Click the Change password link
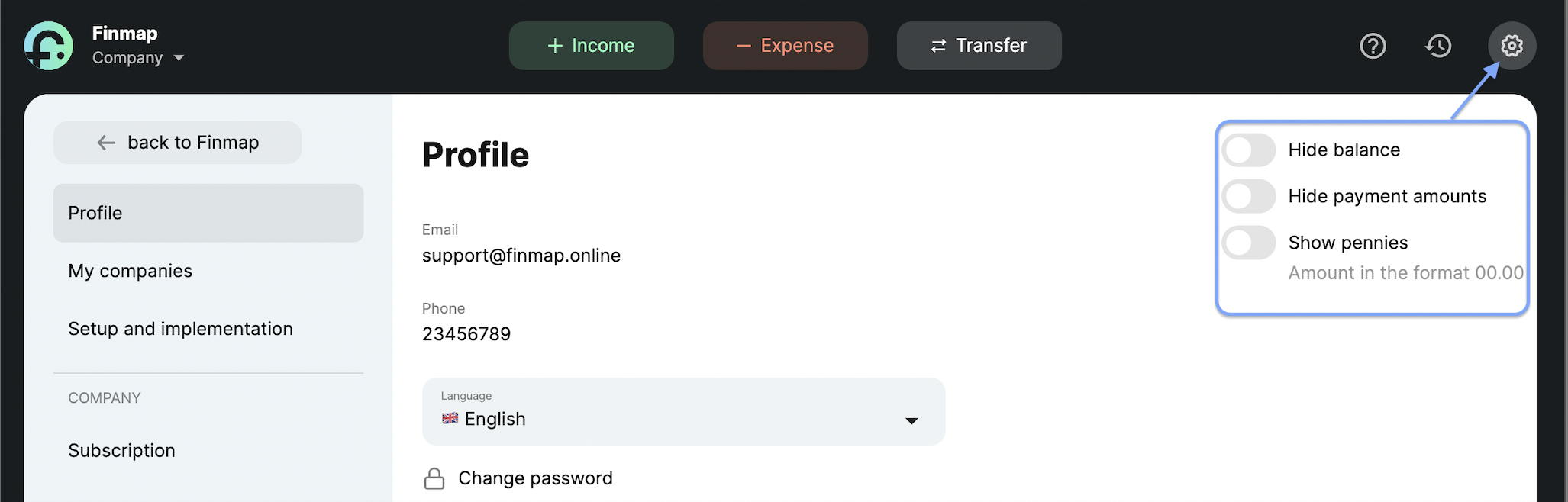This screenshot has width=1568, height=502. click(535, 478)
